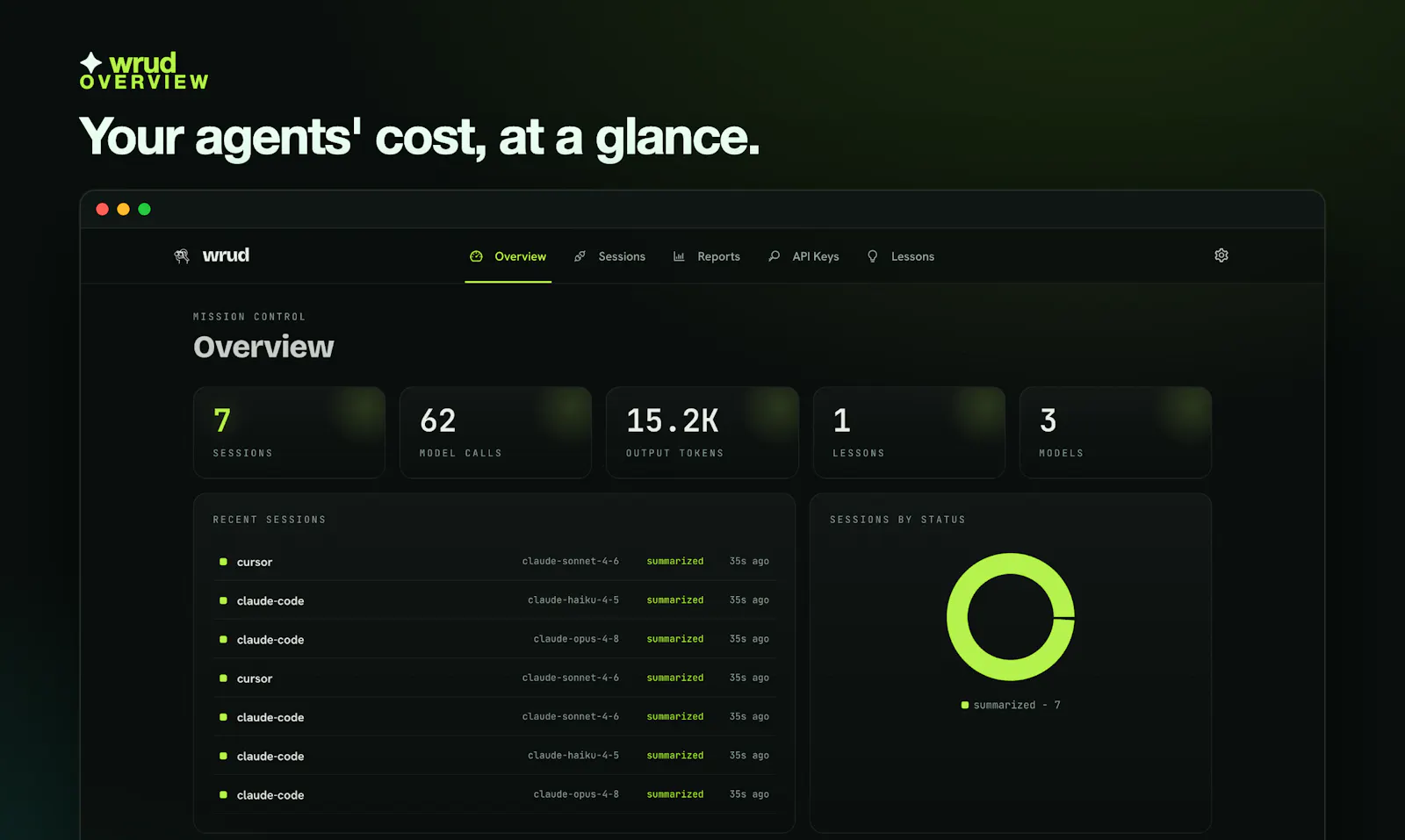The image size is (1405, 840).
Task: Open the 3 Models stat card
Action: click(x=1115, y=433)
